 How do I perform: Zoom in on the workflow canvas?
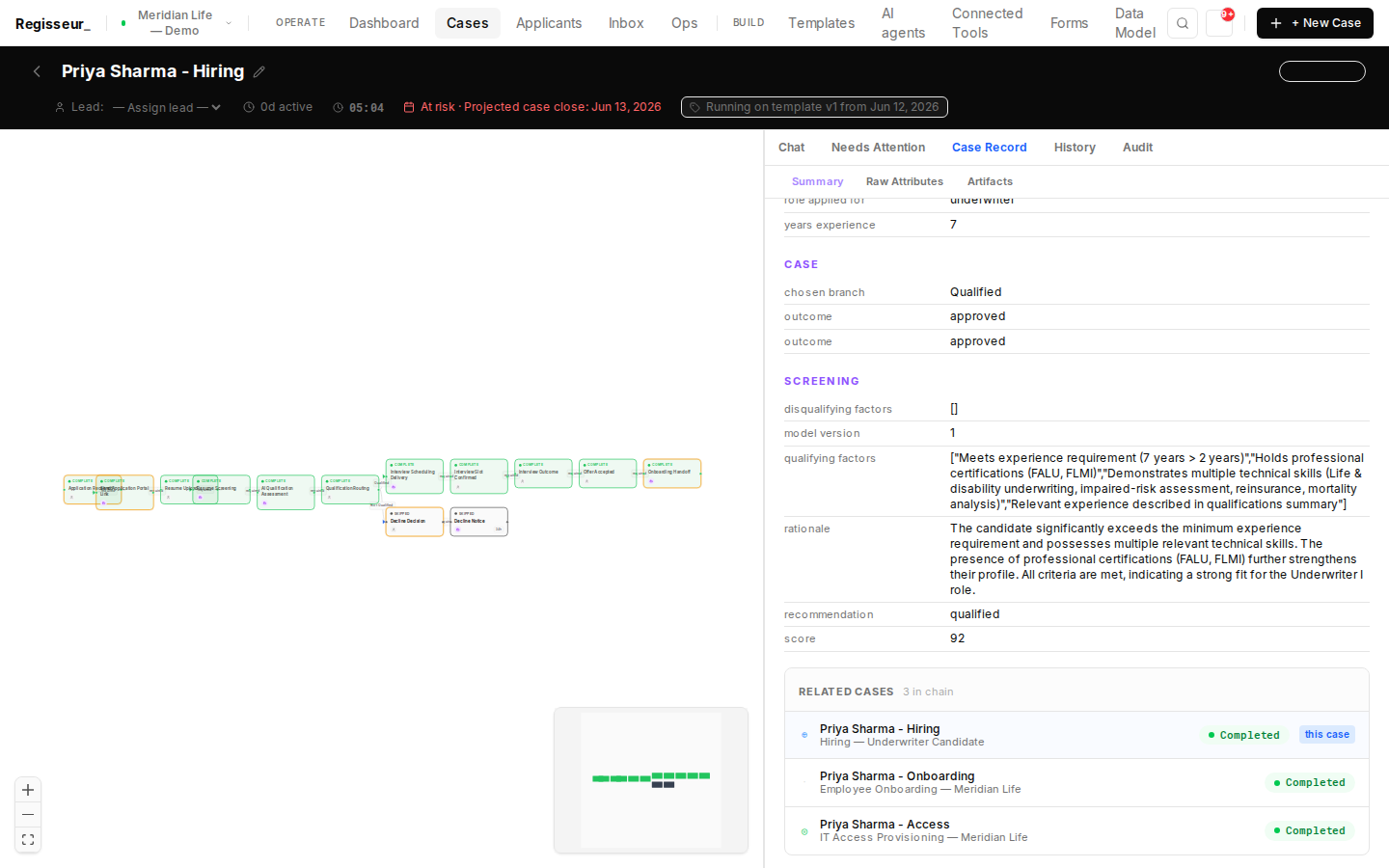click(x=28, y=790)
